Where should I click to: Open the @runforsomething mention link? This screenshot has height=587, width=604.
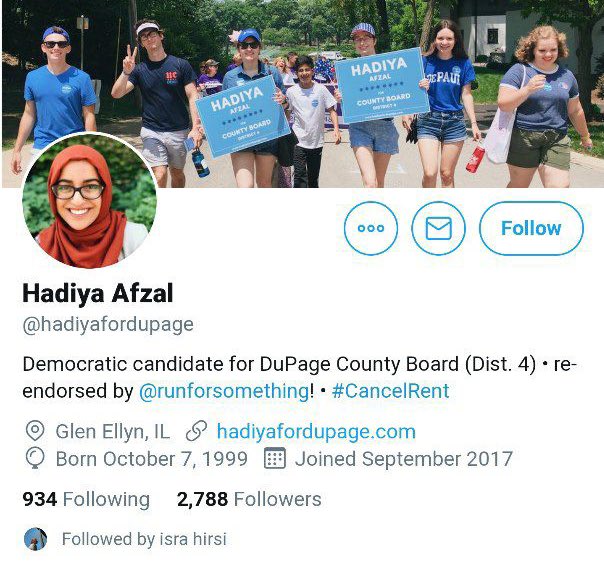point(223,391)
